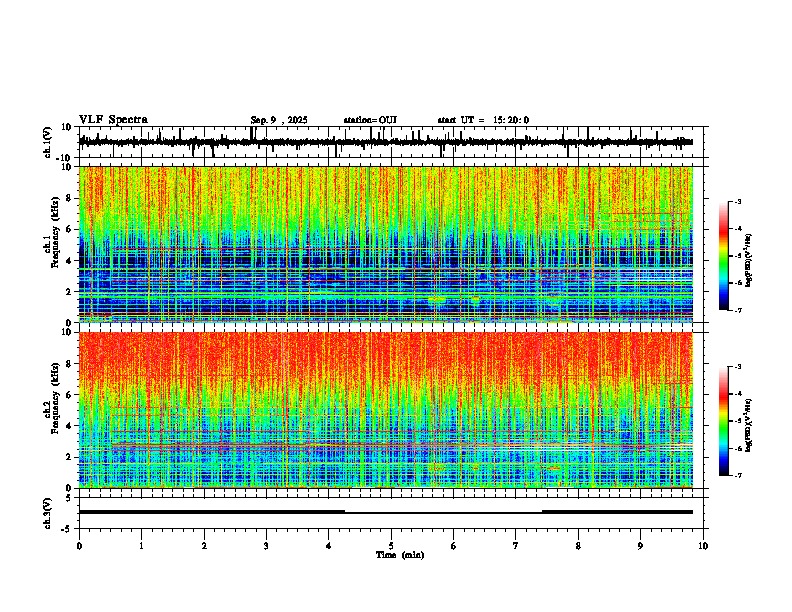Screen dimensions: 792x612
Task: Click the ch.3 black signal bar
Action: [x=386, y=512]
